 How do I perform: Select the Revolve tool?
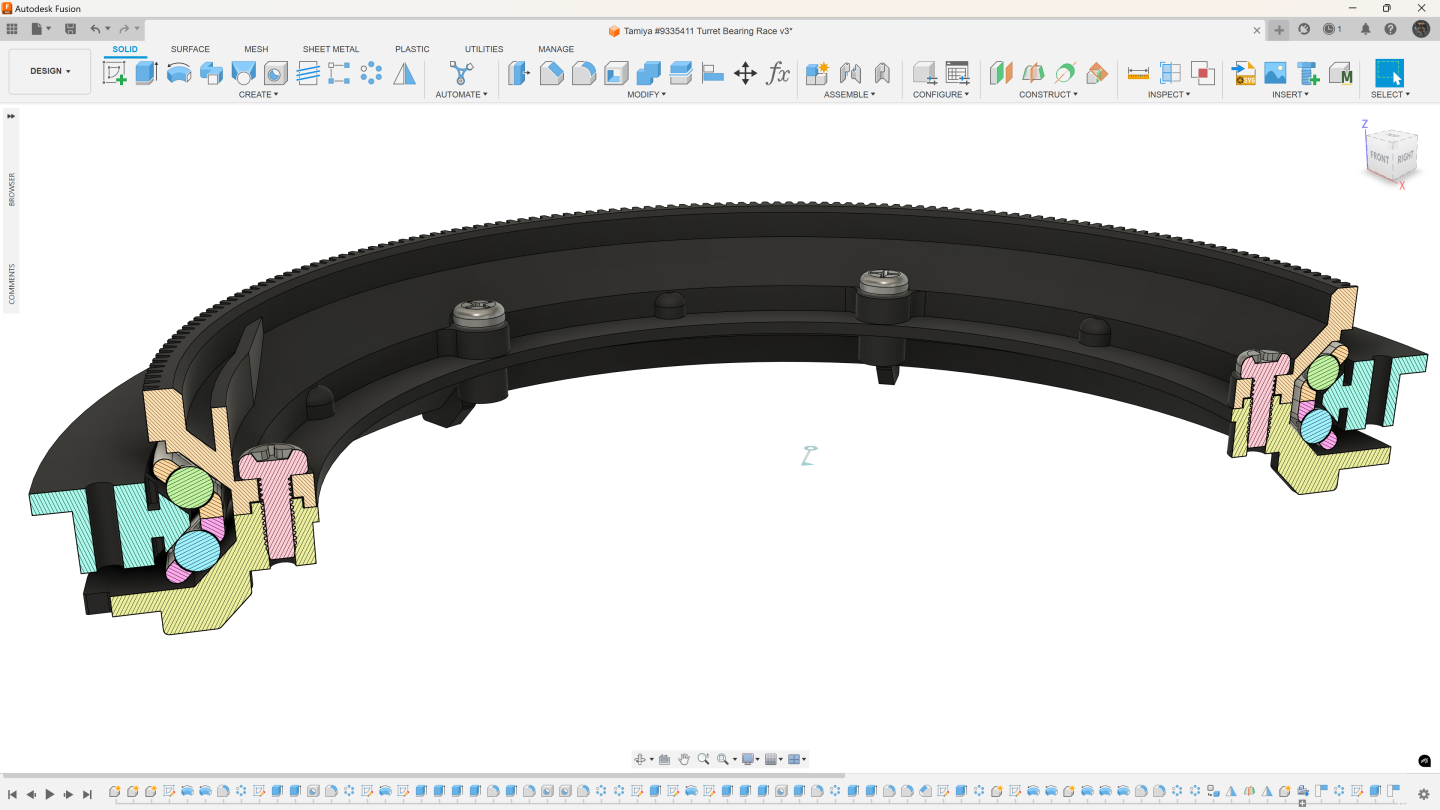(179, 73)
